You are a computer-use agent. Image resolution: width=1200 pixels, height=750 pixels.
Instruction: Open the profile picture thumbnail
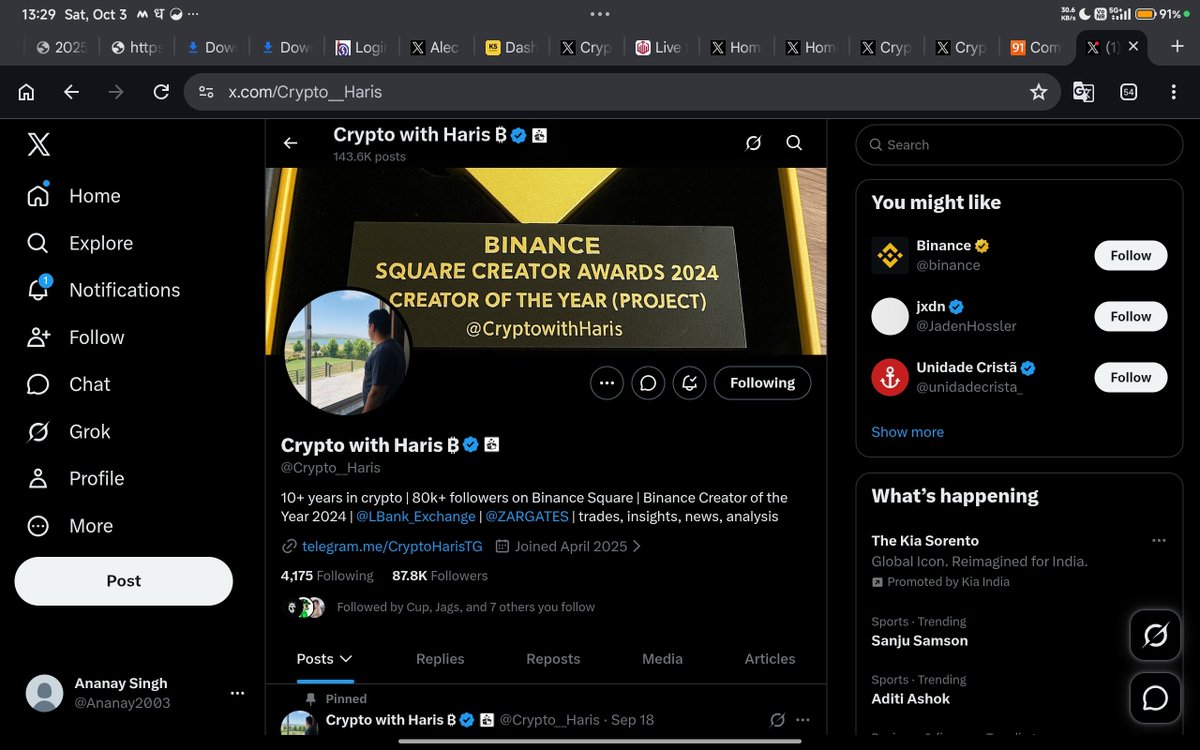347,353
